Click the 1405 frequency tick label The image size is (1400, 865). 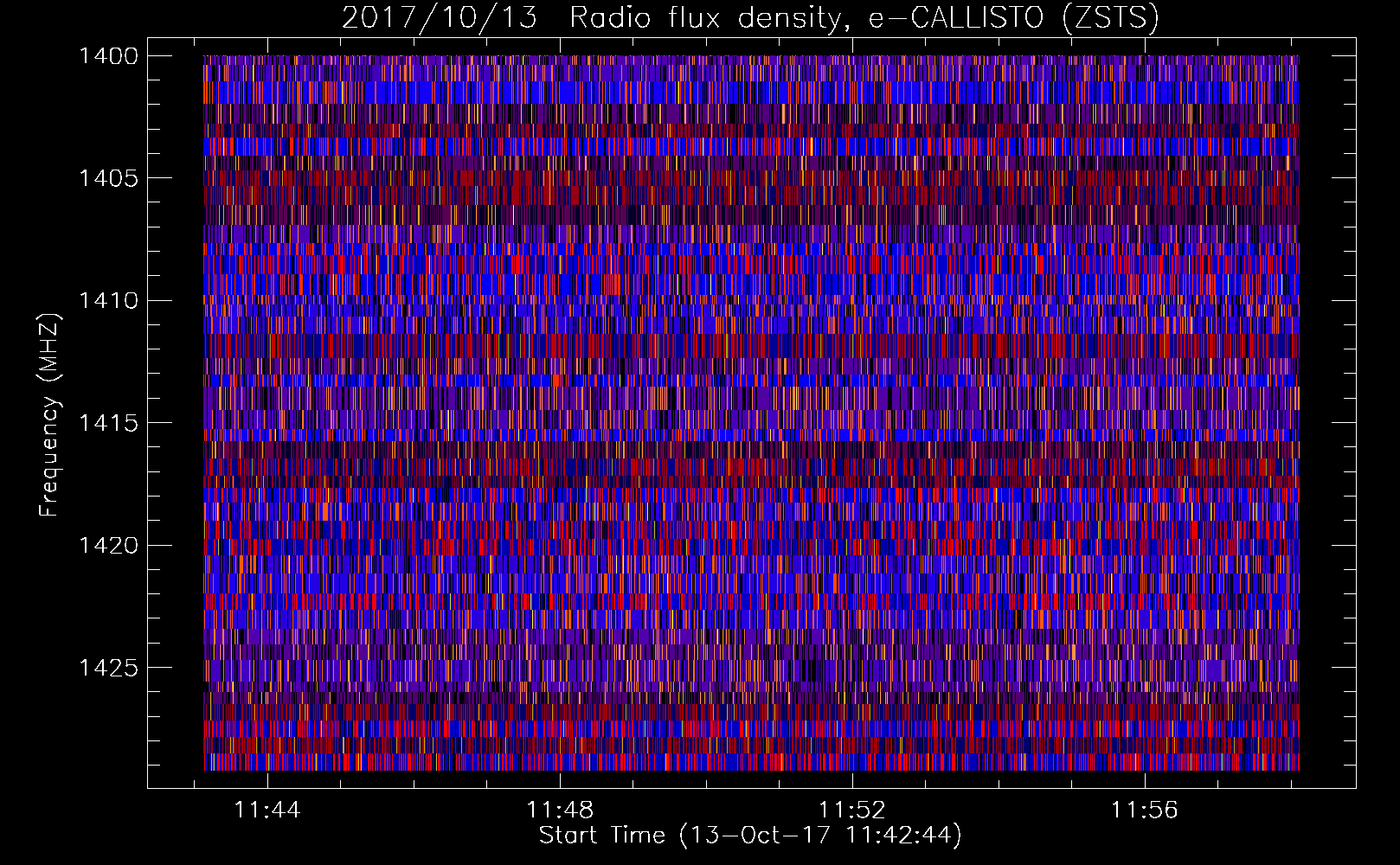(108, 178)
